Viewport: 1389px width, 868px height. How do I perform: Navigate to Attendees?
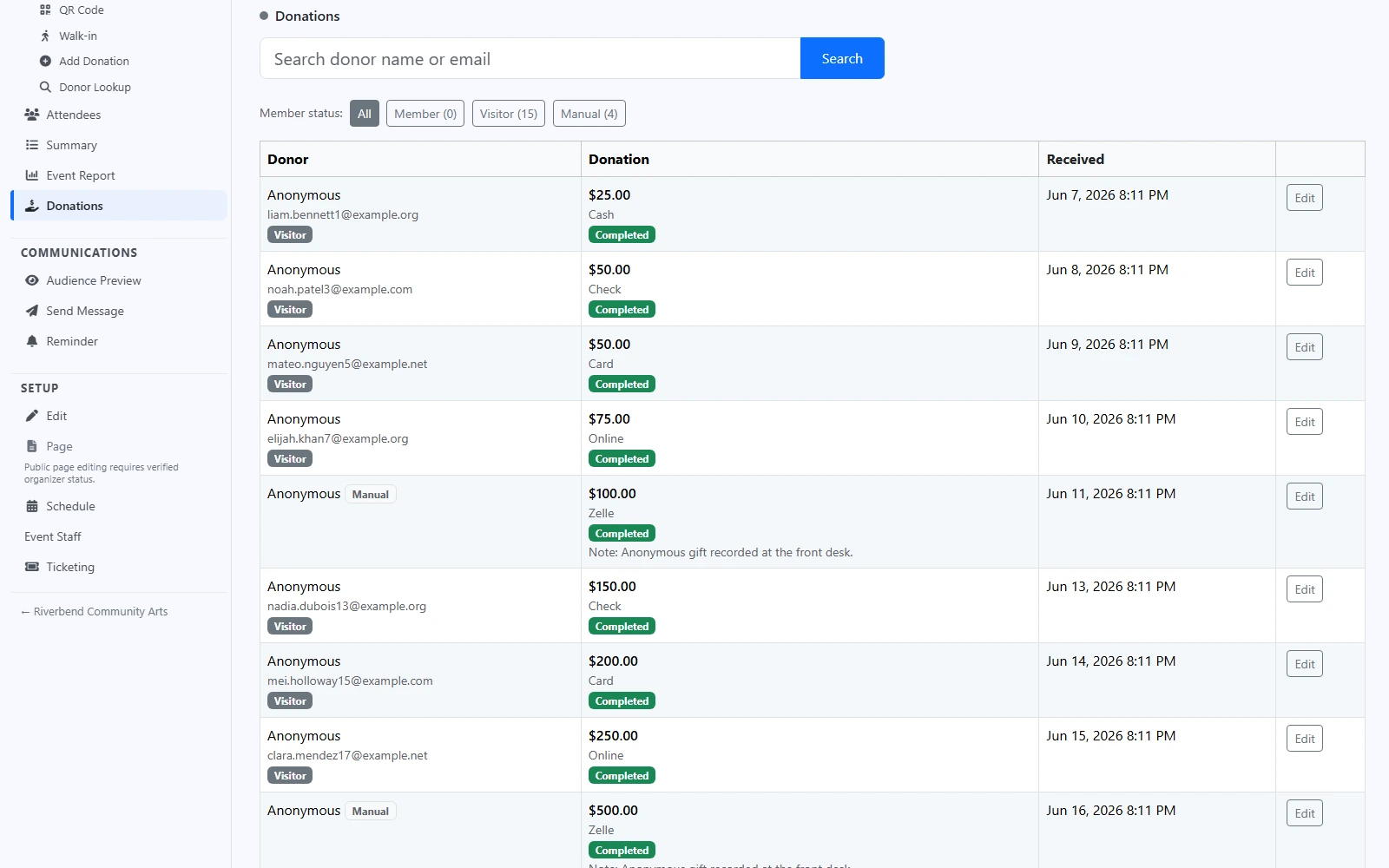74,115
